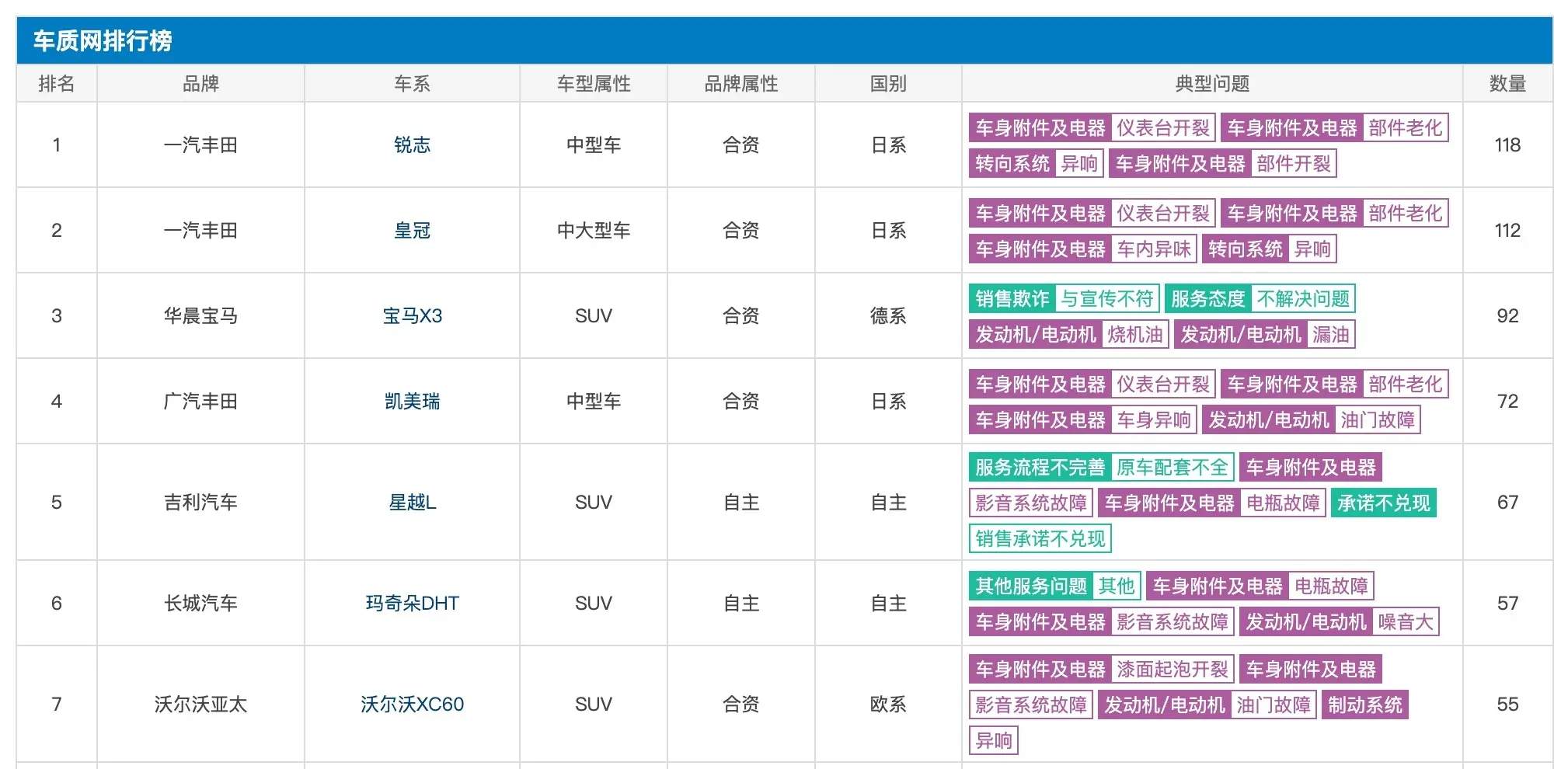Click the 转向系统 异响 tag in 皇冠 row

pyautogui.click(x=1269, y=249)
